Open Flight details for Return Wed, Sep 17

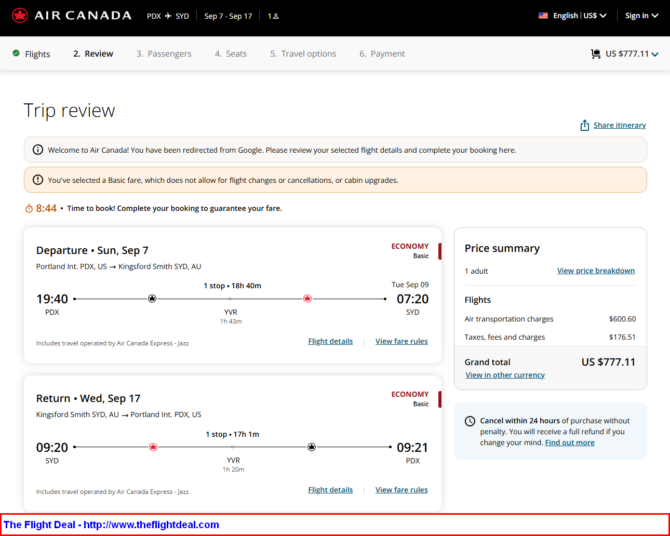[330, 490]
